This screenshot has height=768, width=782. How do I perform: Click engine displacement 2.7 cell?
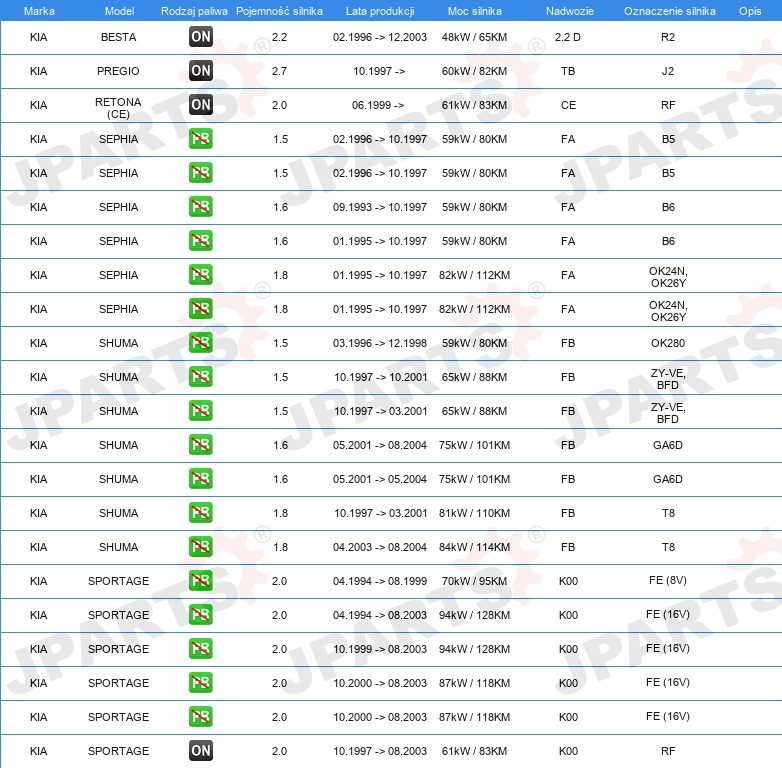[x=279, y=71]
